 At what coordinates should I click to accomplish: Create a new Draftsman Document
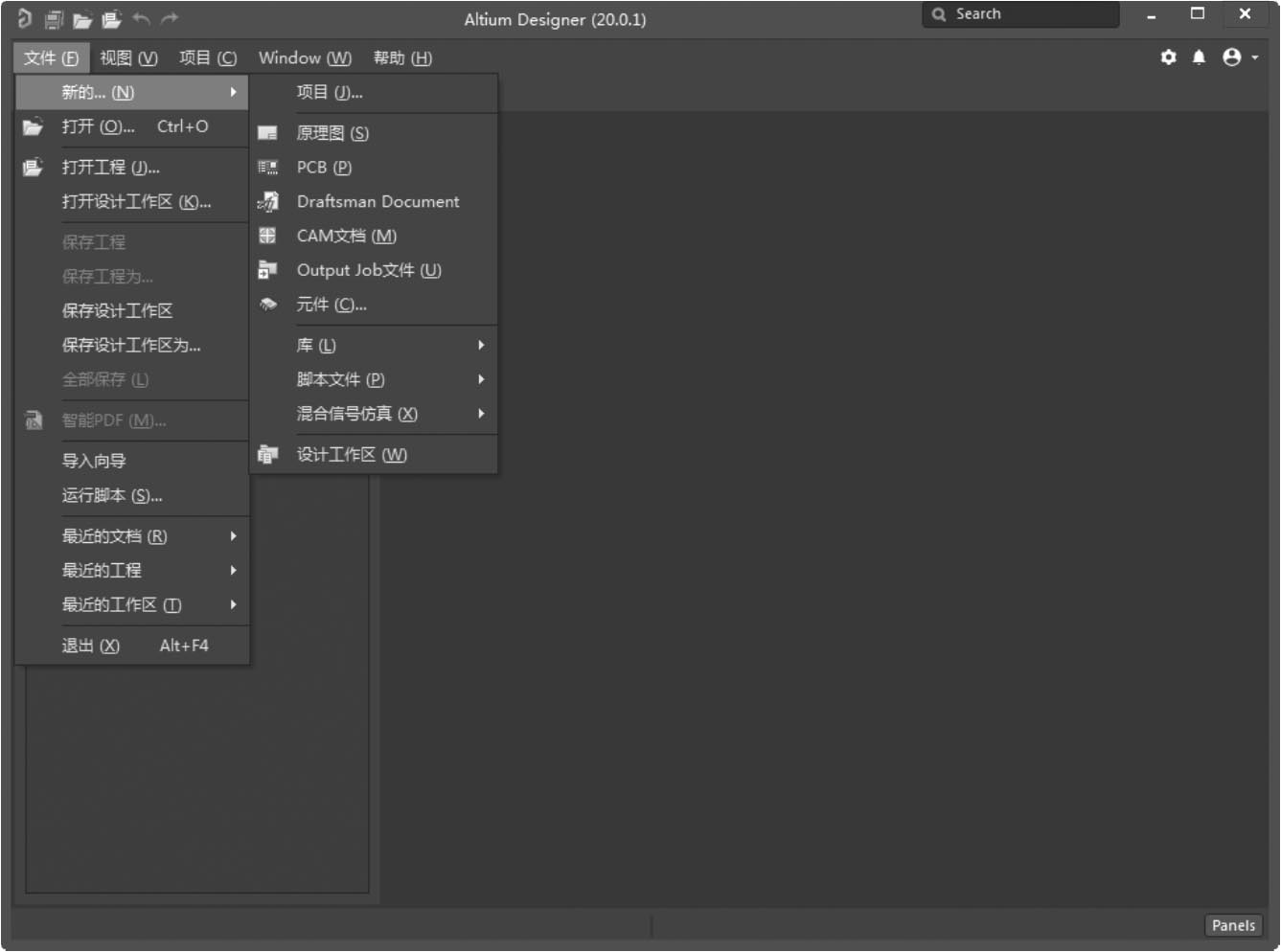(374, 202)
